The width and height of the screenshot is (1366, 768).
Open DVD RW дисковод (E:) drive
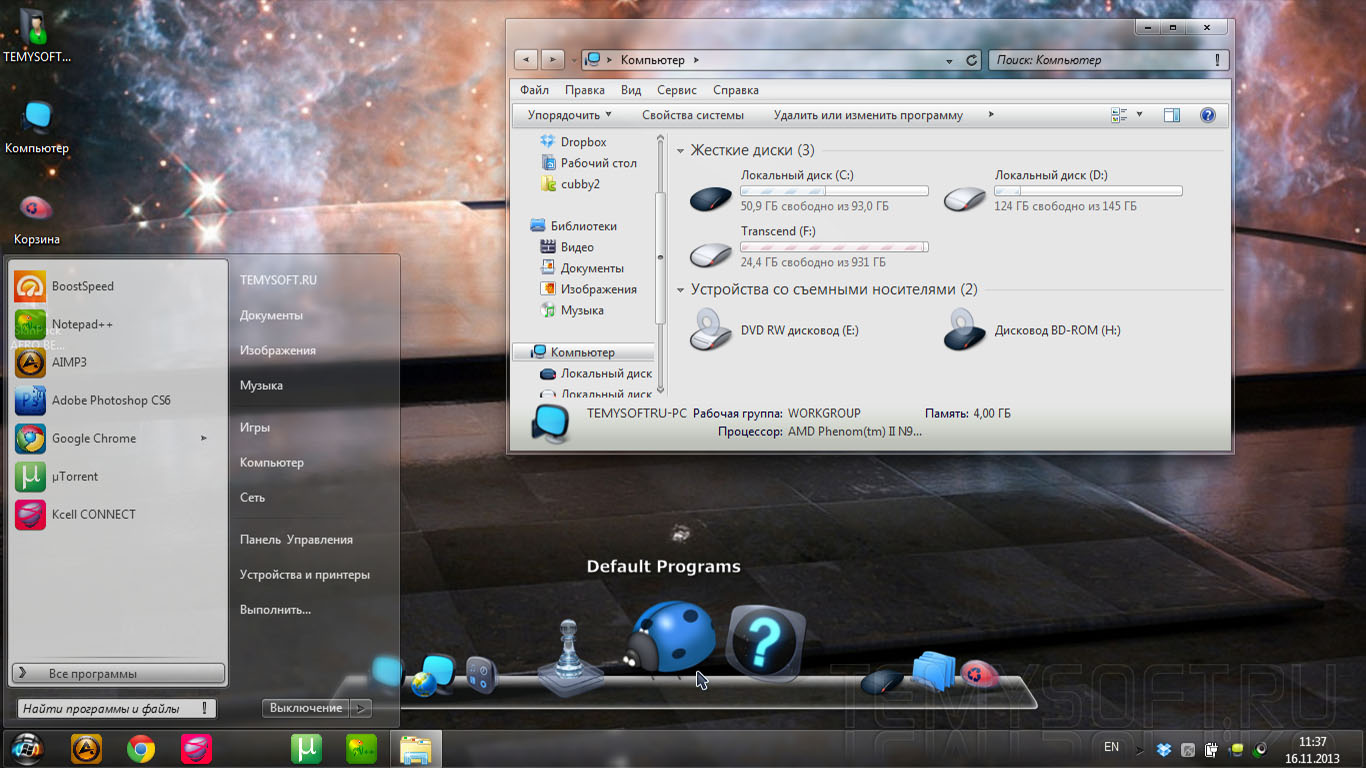(x=774, y=330)
